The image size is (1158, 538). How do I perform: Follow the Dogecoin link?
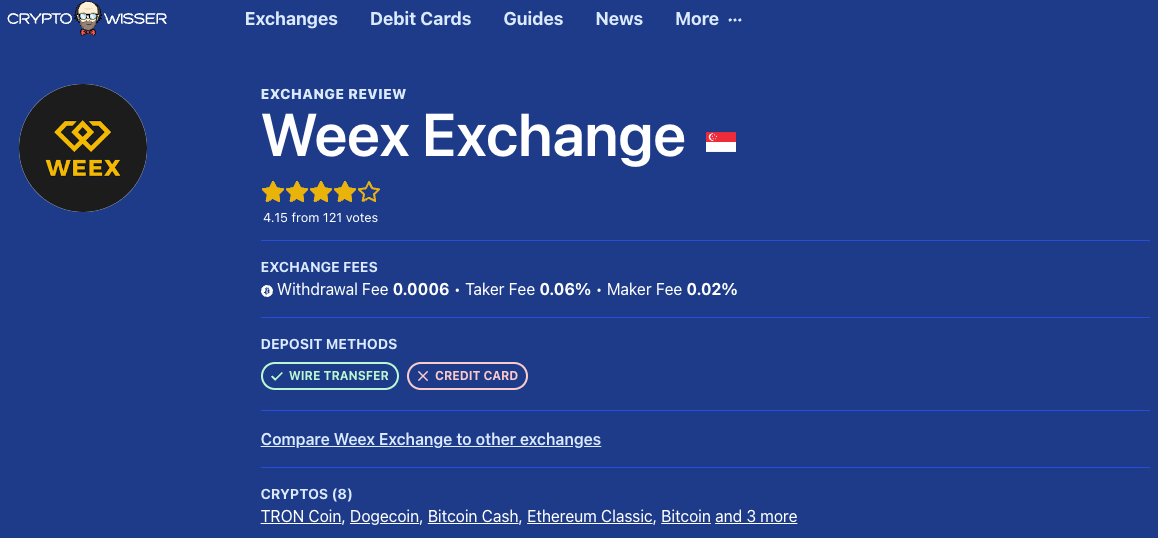point(384,517)
